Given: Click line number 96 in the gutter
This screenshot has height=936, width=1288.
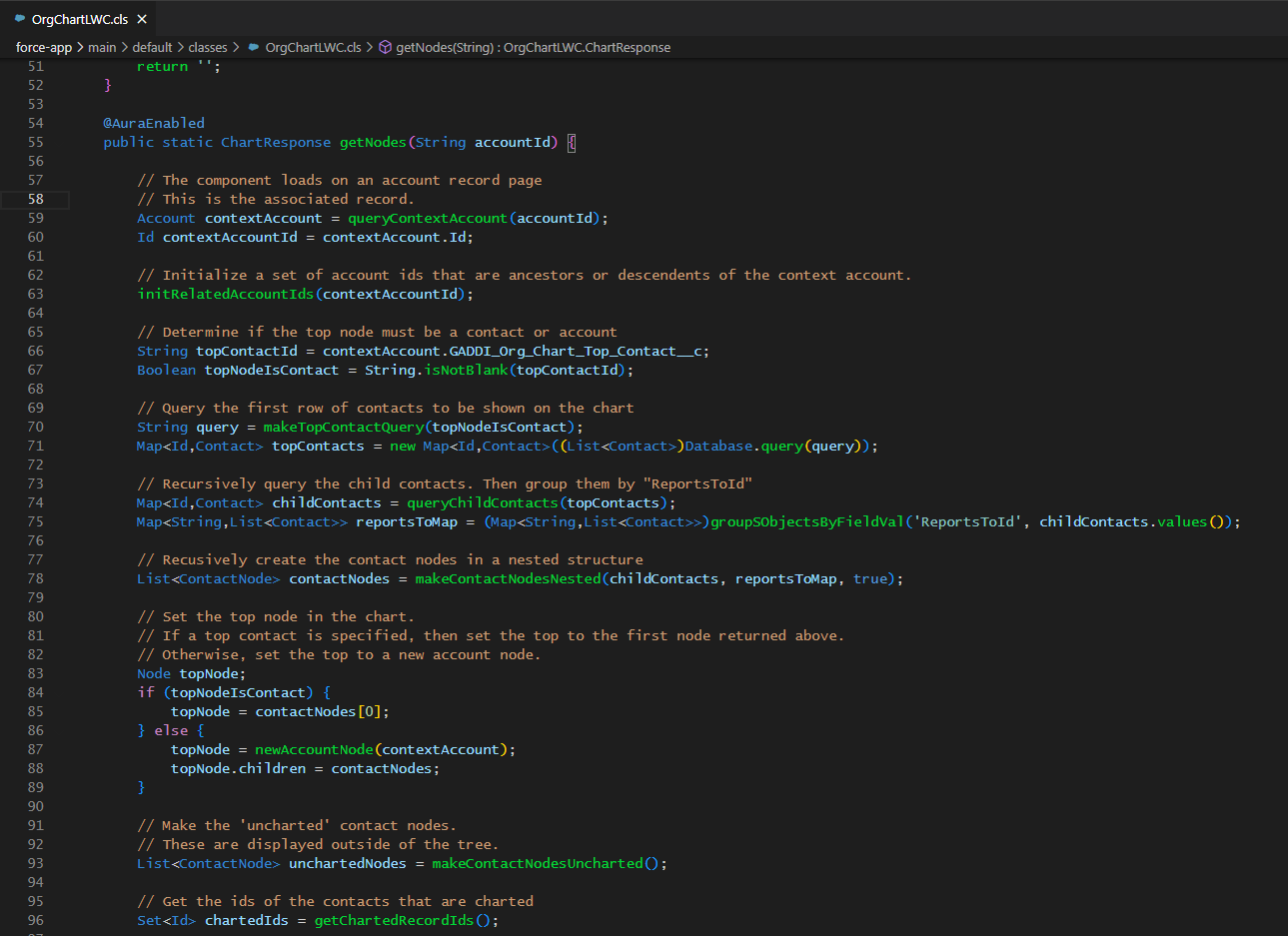Looking at the screenshot, I should pos(35,920).
